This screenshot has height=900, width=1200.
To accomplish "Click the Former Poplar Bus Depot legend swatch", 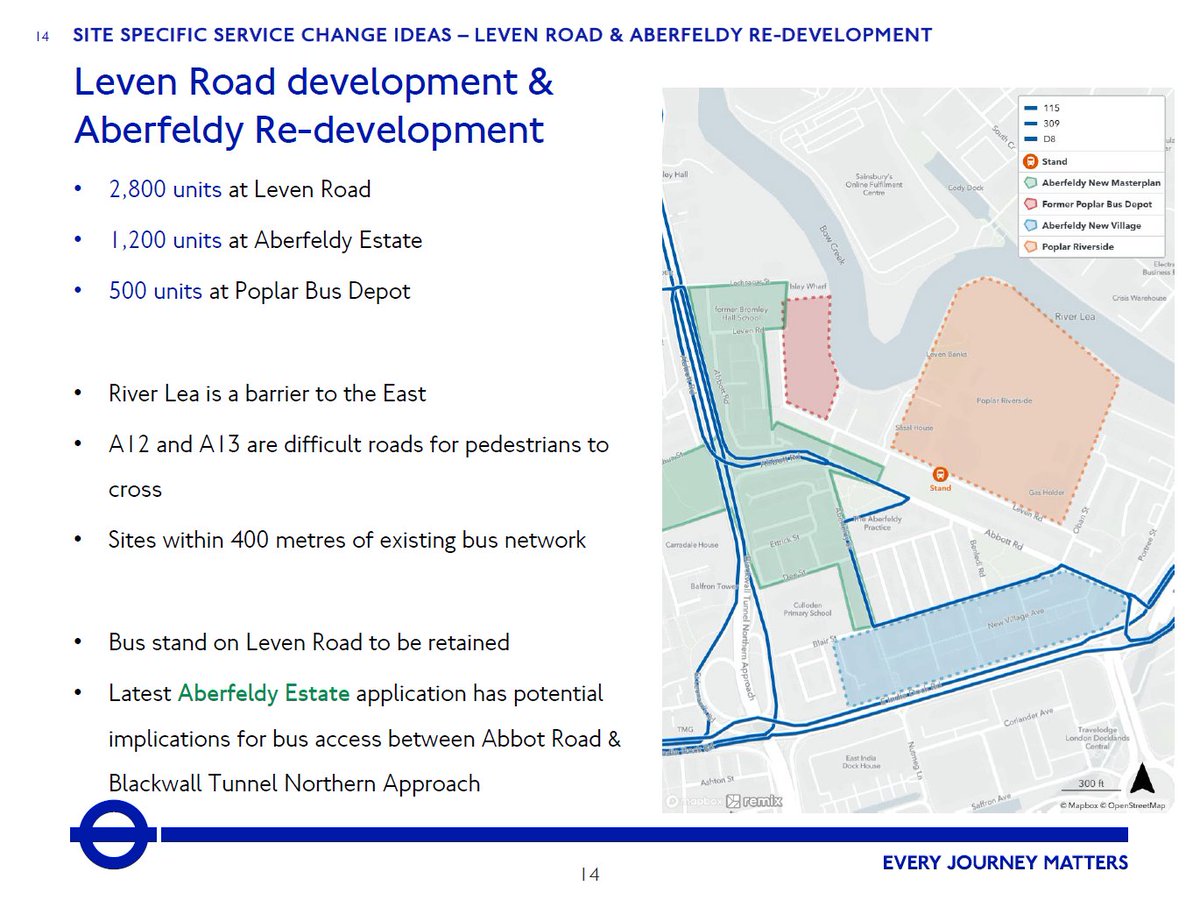I will tap(1030, 204).
